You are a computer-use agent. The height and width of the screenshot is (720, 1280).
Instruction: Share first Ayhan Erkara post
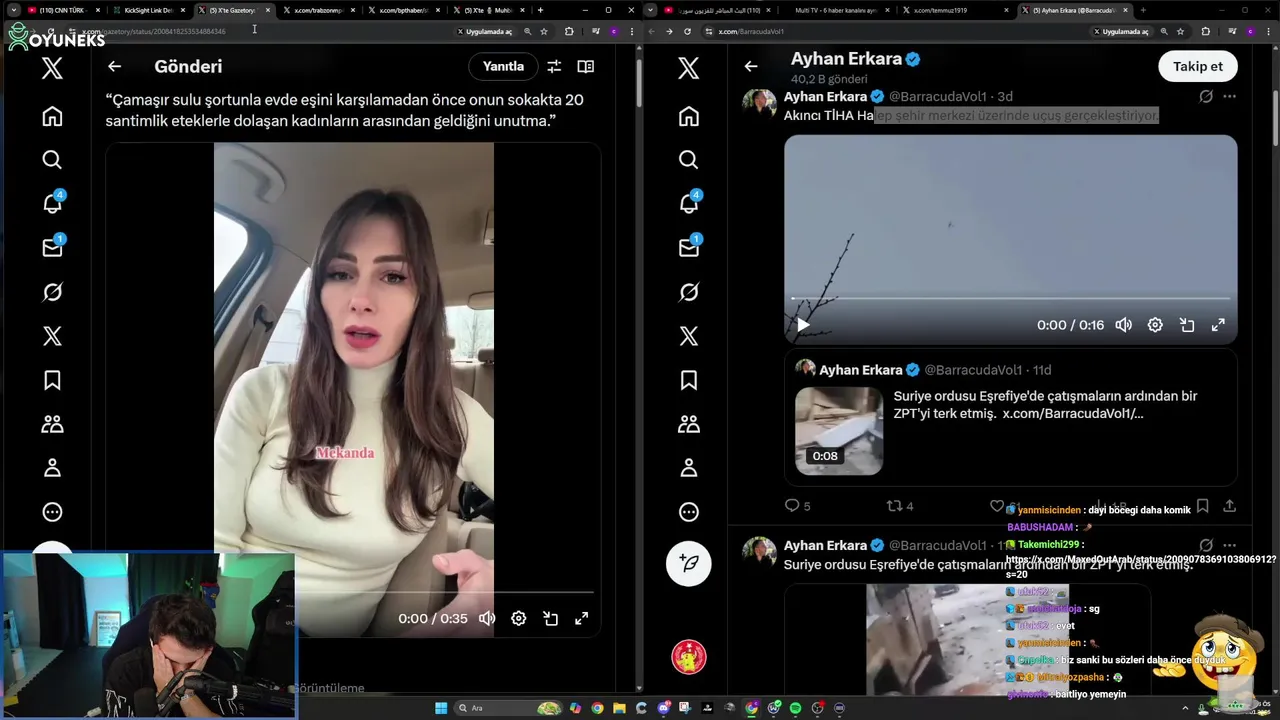point(1229,506)
